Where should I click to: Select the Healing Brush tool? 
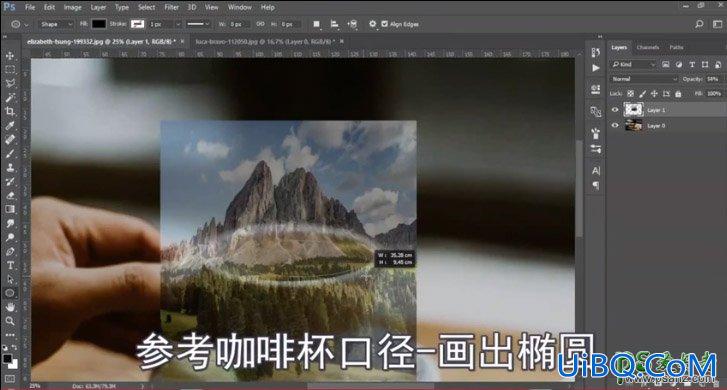(10, 139)
